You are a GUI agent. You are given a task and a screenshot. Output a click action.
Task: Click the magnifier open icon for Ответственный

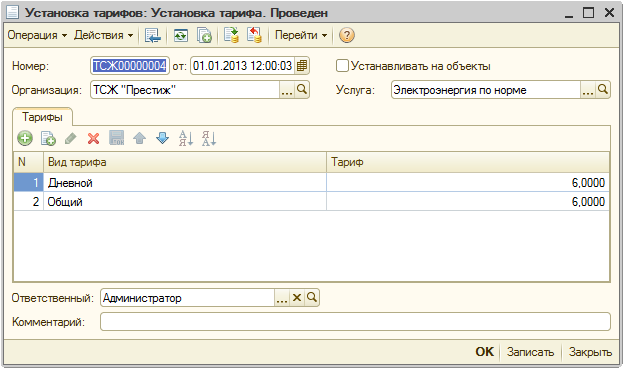pos(312,298)
